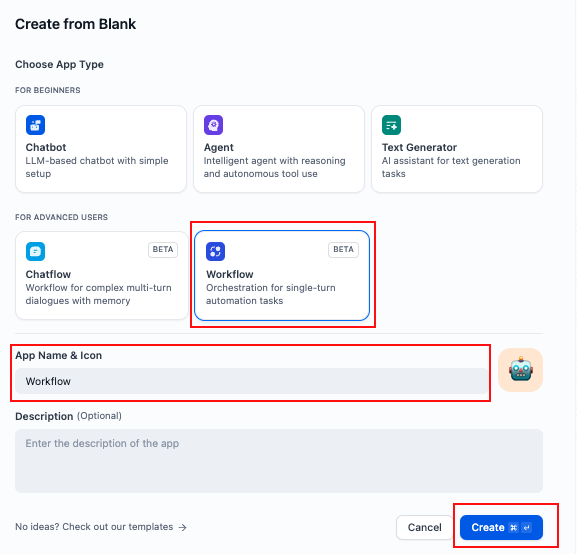Choose the Workflow app type card
The height and width of the screenshot is (554, 577).
point(282,275)
